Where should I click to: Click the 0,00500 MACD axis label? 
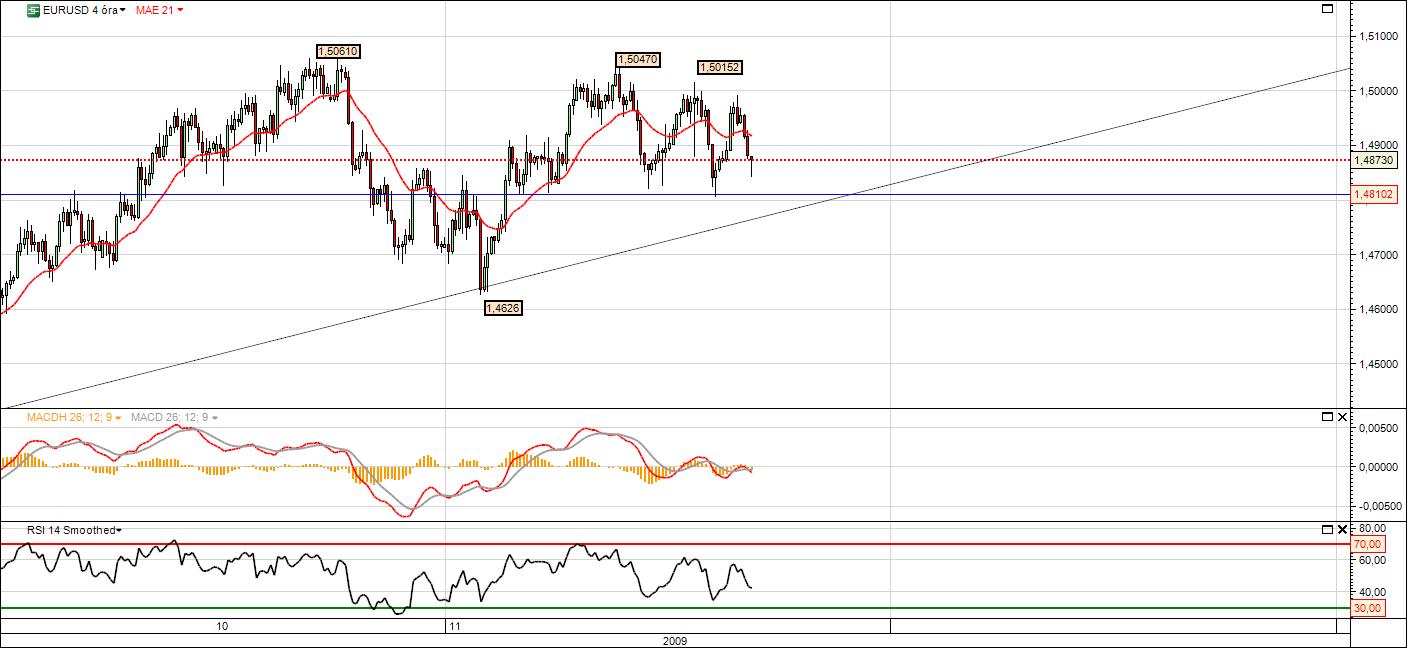click(1378, 428)
